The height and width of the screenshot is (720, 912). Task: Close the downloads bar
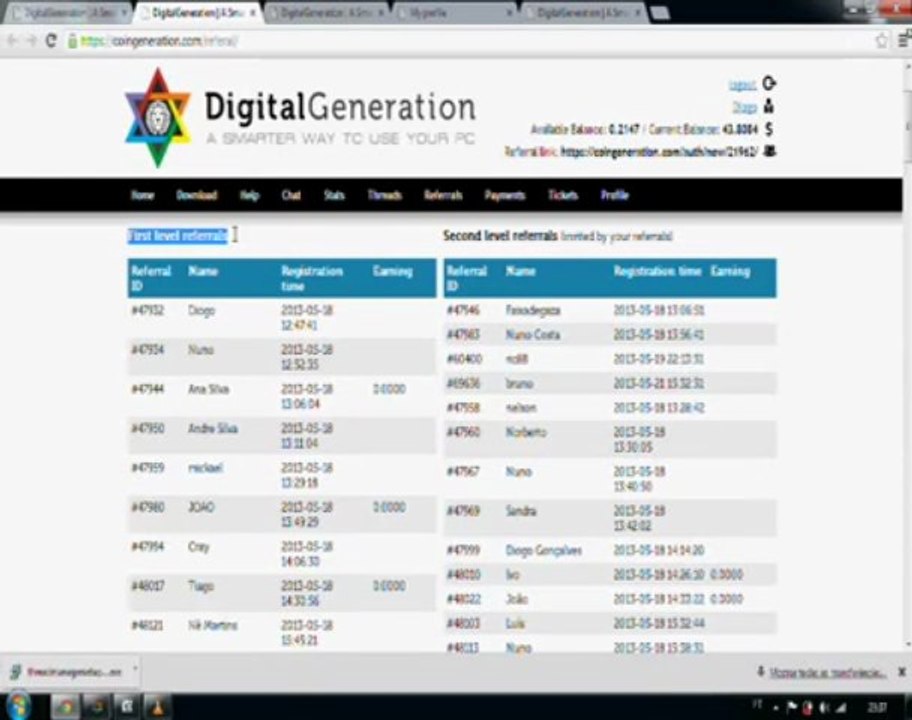tap(902, 672)
